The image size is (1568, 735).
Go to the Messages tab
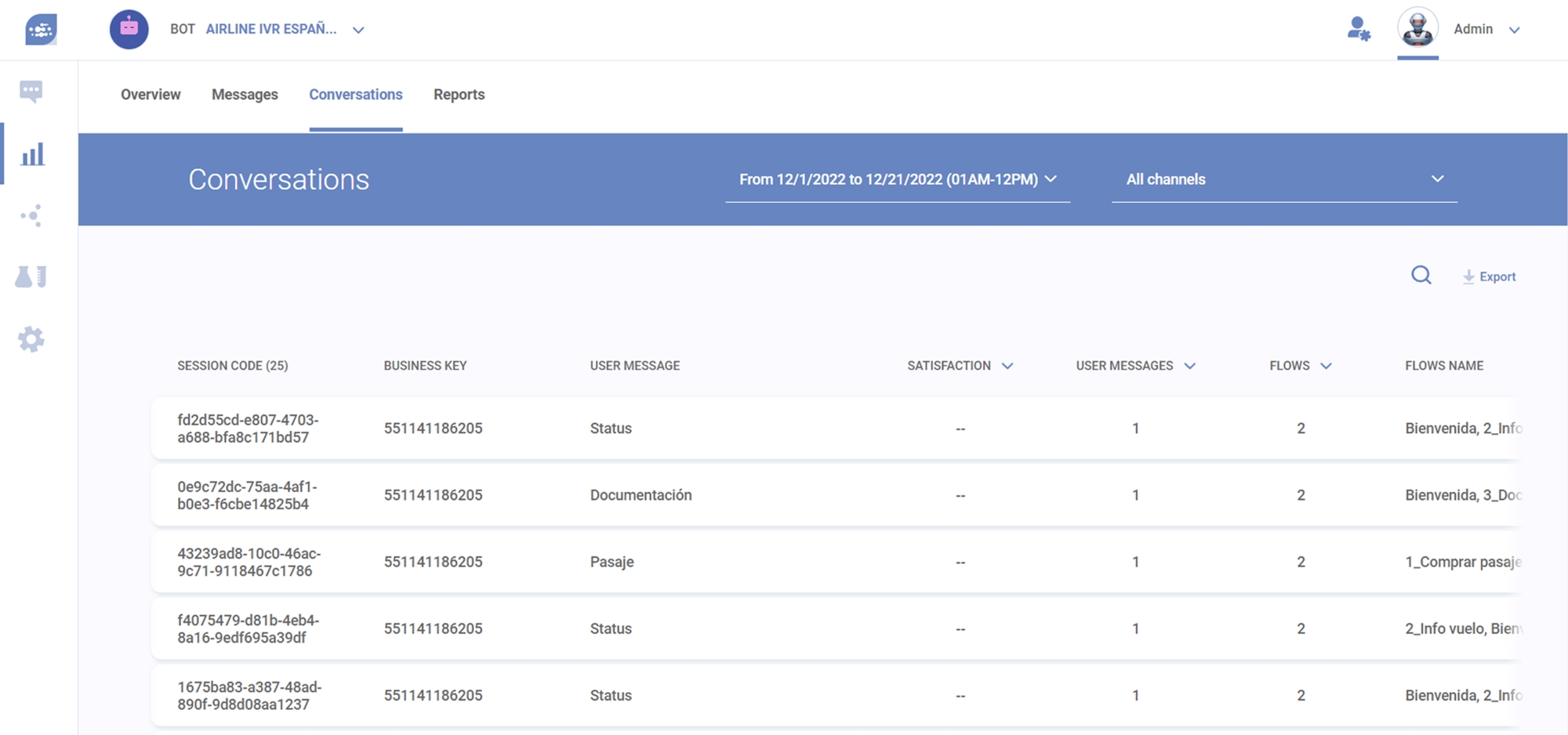(245, 95)
